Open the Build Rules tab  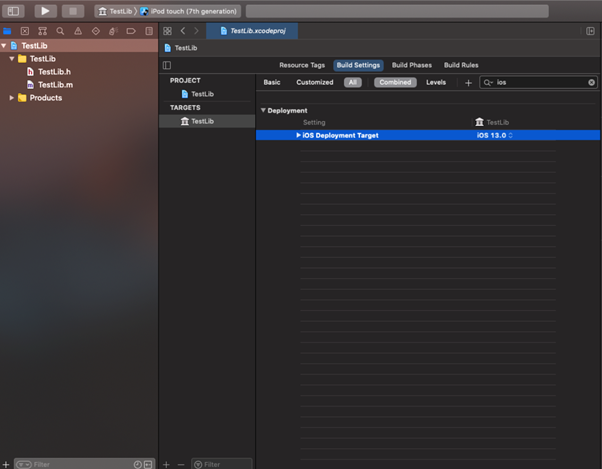tap(461, 65)
